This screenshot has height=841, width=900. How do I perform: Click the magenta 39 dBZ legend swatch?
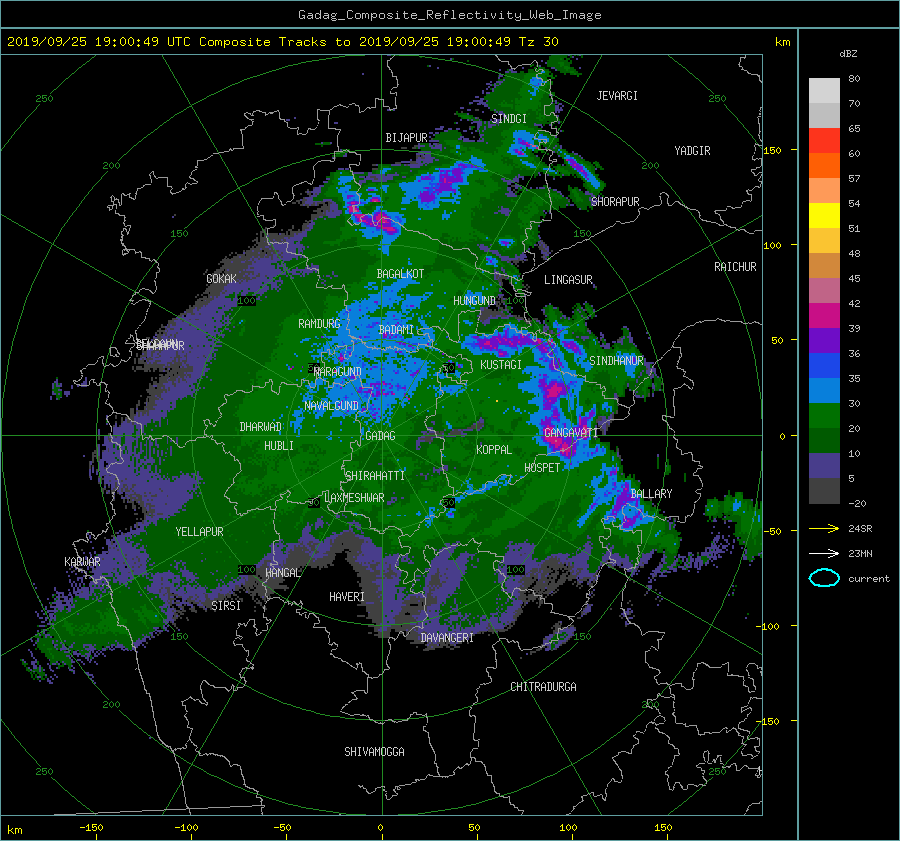coord(824,315)
